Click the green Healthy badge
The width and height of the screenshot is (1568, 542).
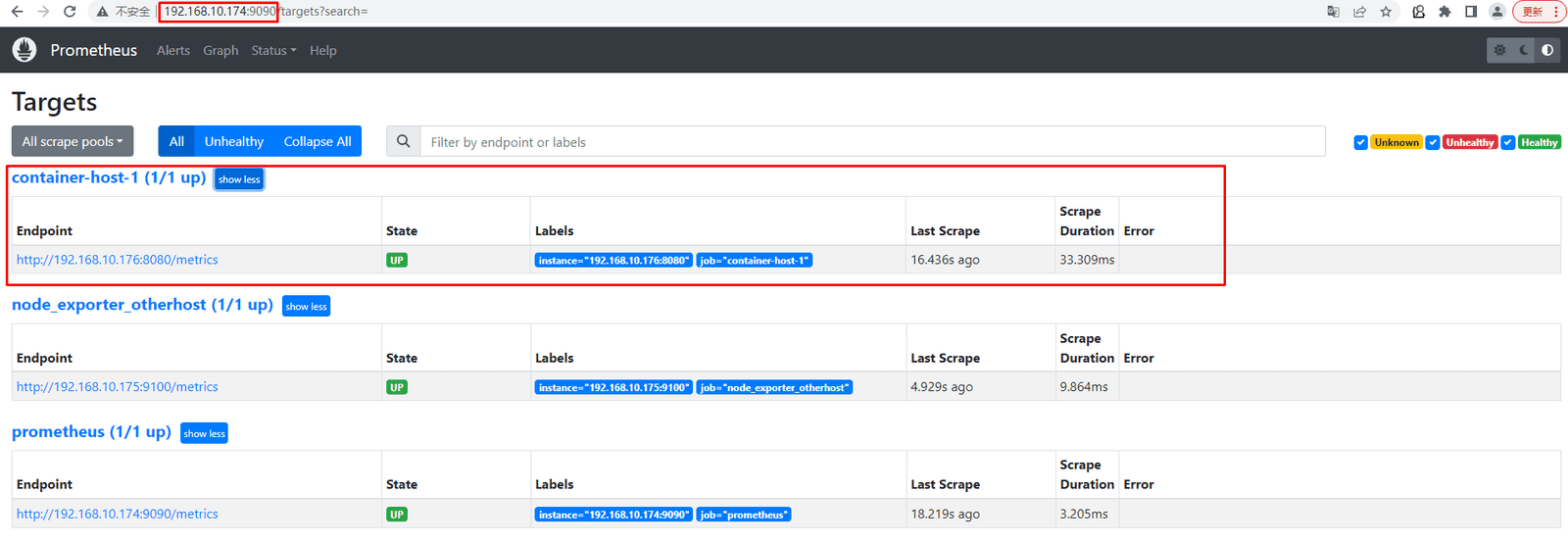[x=1540, y=142]
